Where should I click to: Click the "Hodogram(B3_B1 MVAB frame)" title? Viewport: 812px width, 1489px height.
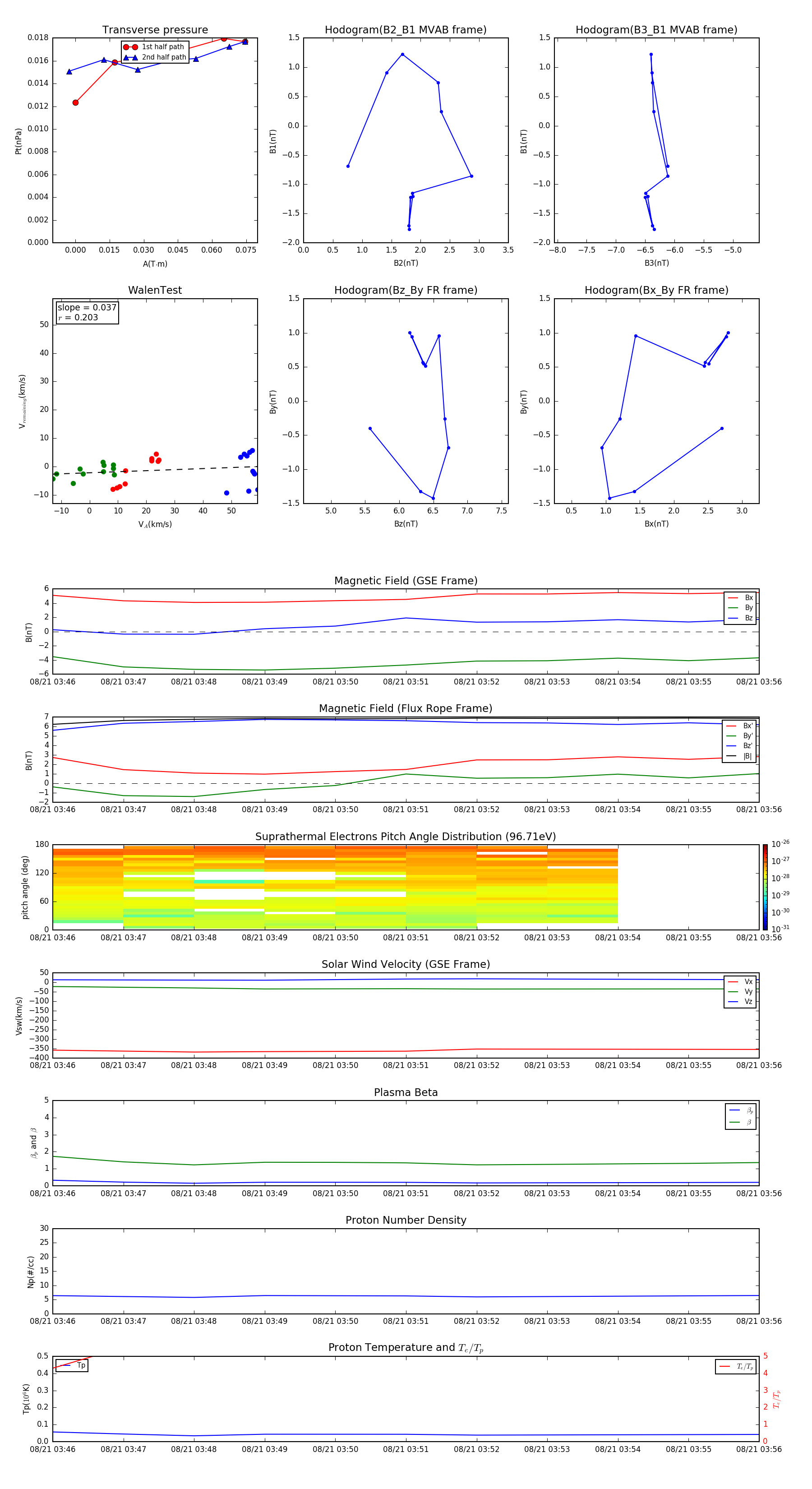click(x=656, y=30)
